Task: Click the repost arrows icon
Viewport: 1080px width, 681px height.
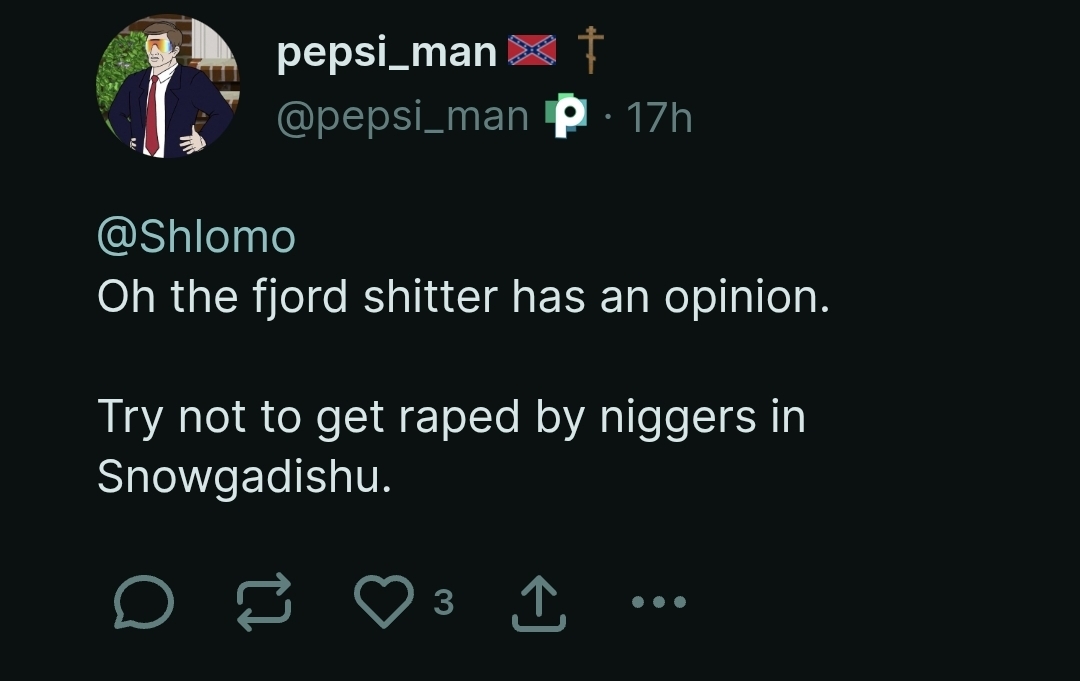Action: [262, 602]
